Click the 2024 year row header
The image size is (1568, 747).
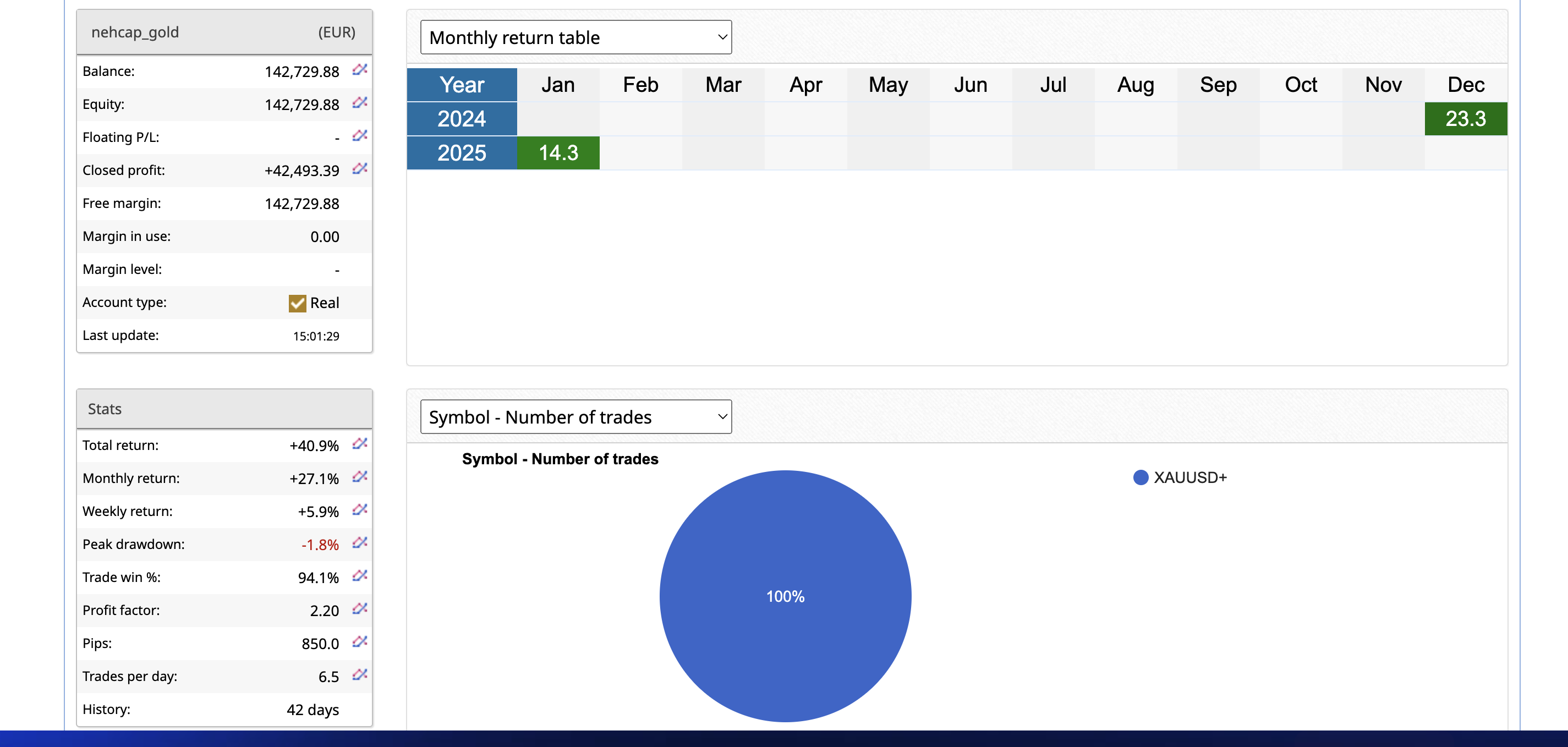click(462, 119)
